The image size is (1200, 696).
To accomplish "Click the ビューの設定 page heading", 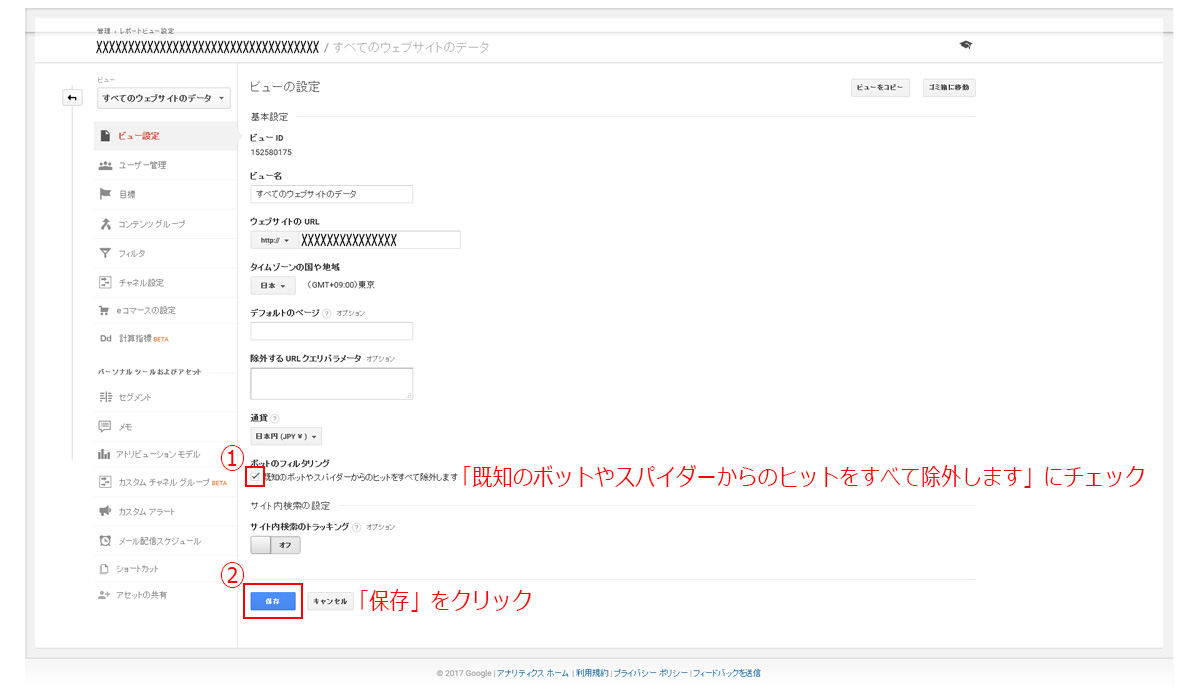I will [285, 87].
